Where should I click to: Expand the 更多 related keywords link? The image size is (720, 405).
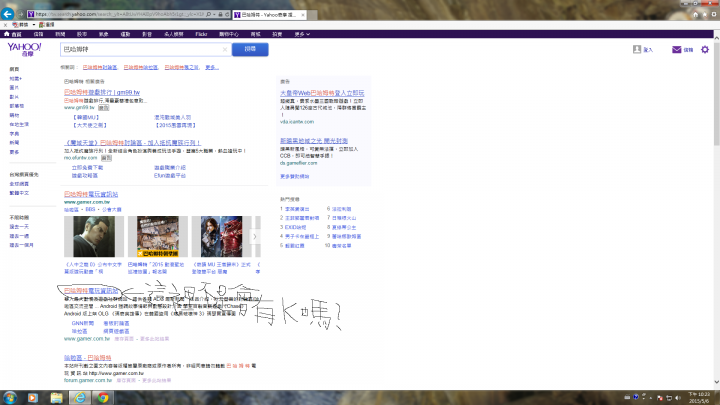click(212, 68)
